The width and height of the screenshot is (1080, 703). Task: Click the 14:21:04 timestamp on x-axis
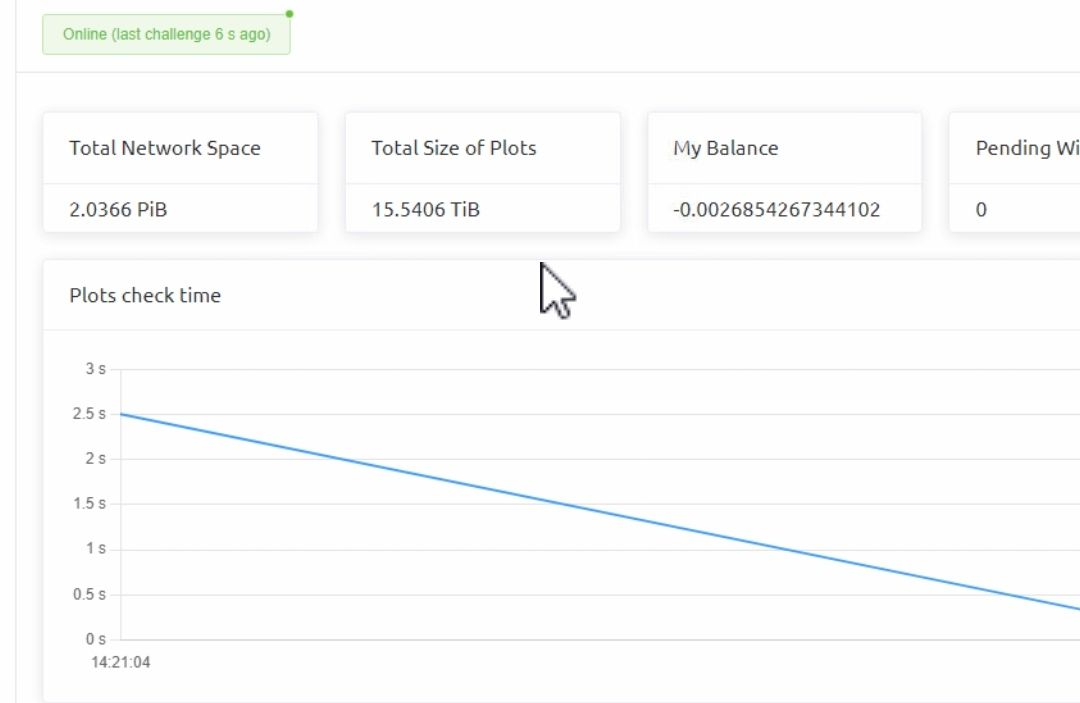121,662
